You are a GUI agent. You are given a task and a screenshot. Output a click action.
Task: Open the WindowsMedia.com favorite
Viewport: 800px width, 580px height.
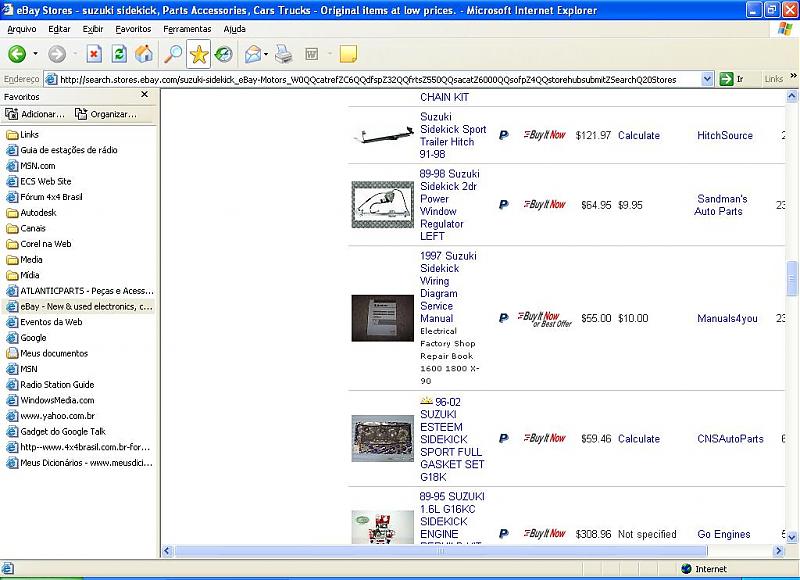click(50, 400)
